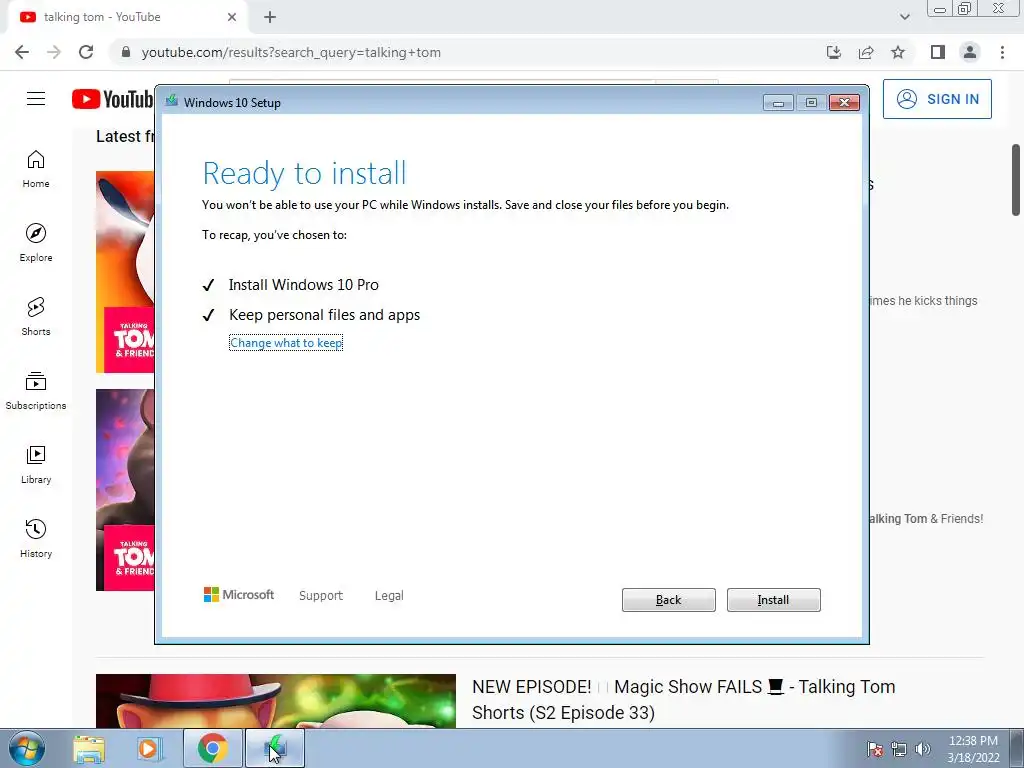
Task: Click Chrome's back navigation arrow
Action: tap(22, 52)
